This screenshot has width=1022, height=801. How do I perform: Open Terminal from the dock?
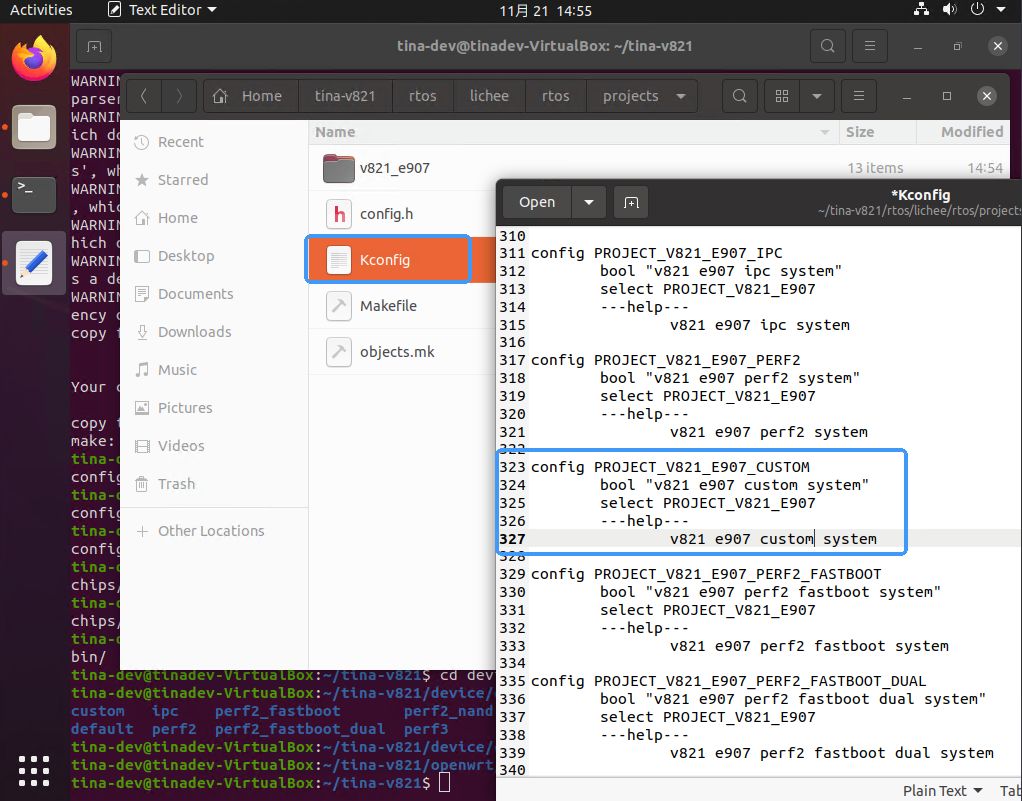pyautogui.click(x=34, y=192)
